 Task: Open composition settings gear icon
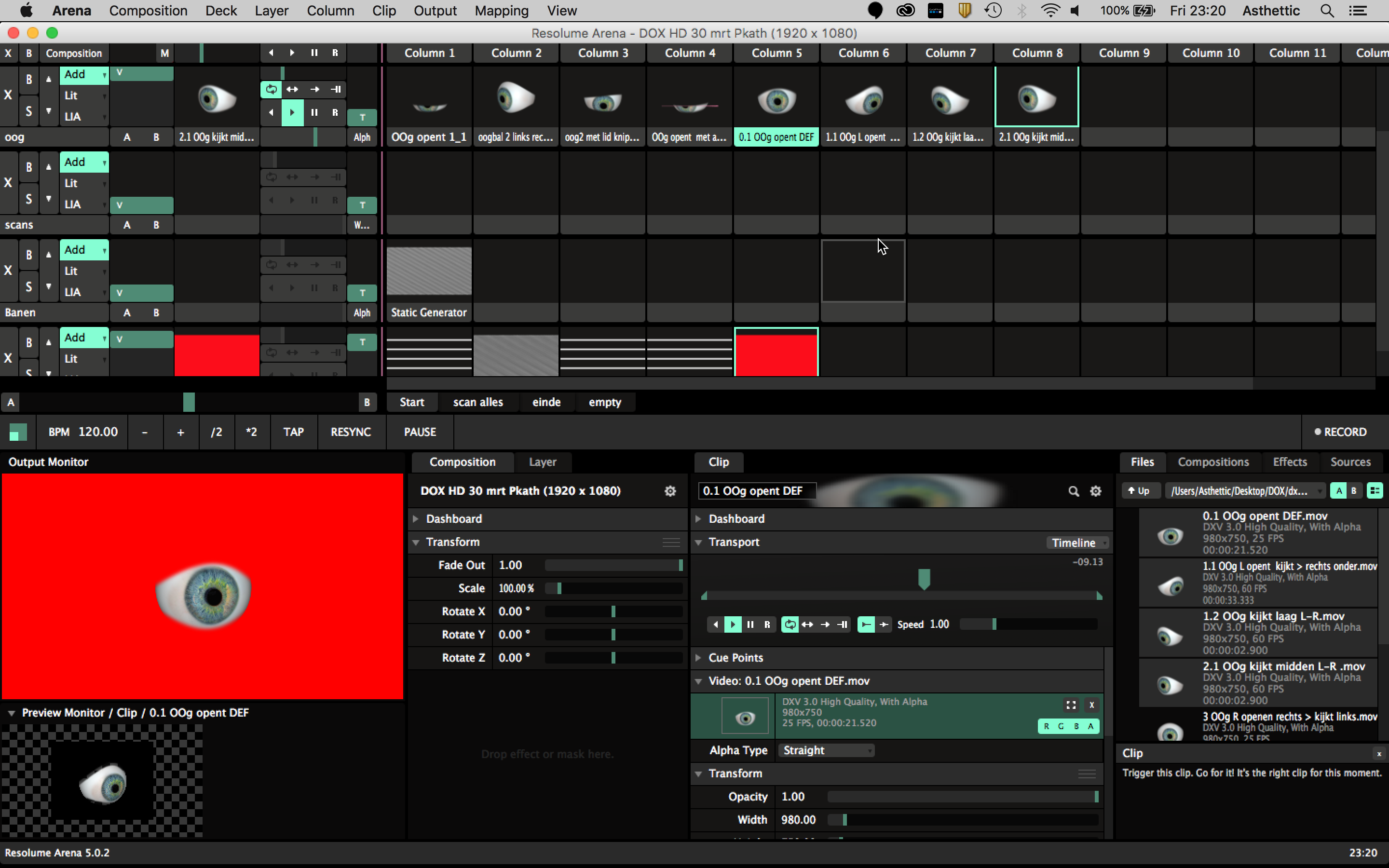(x=670, y=491)
